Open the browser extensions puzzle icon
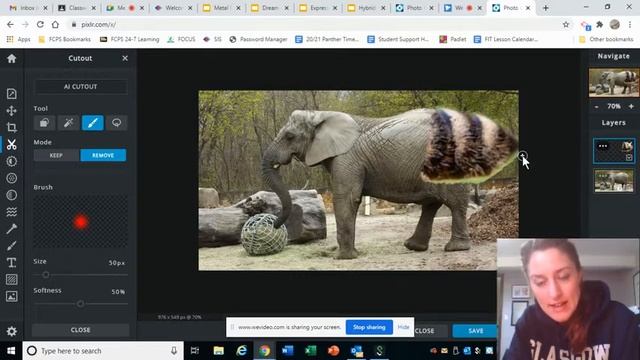Screen dimensions: 640x360 click(600, 24)
